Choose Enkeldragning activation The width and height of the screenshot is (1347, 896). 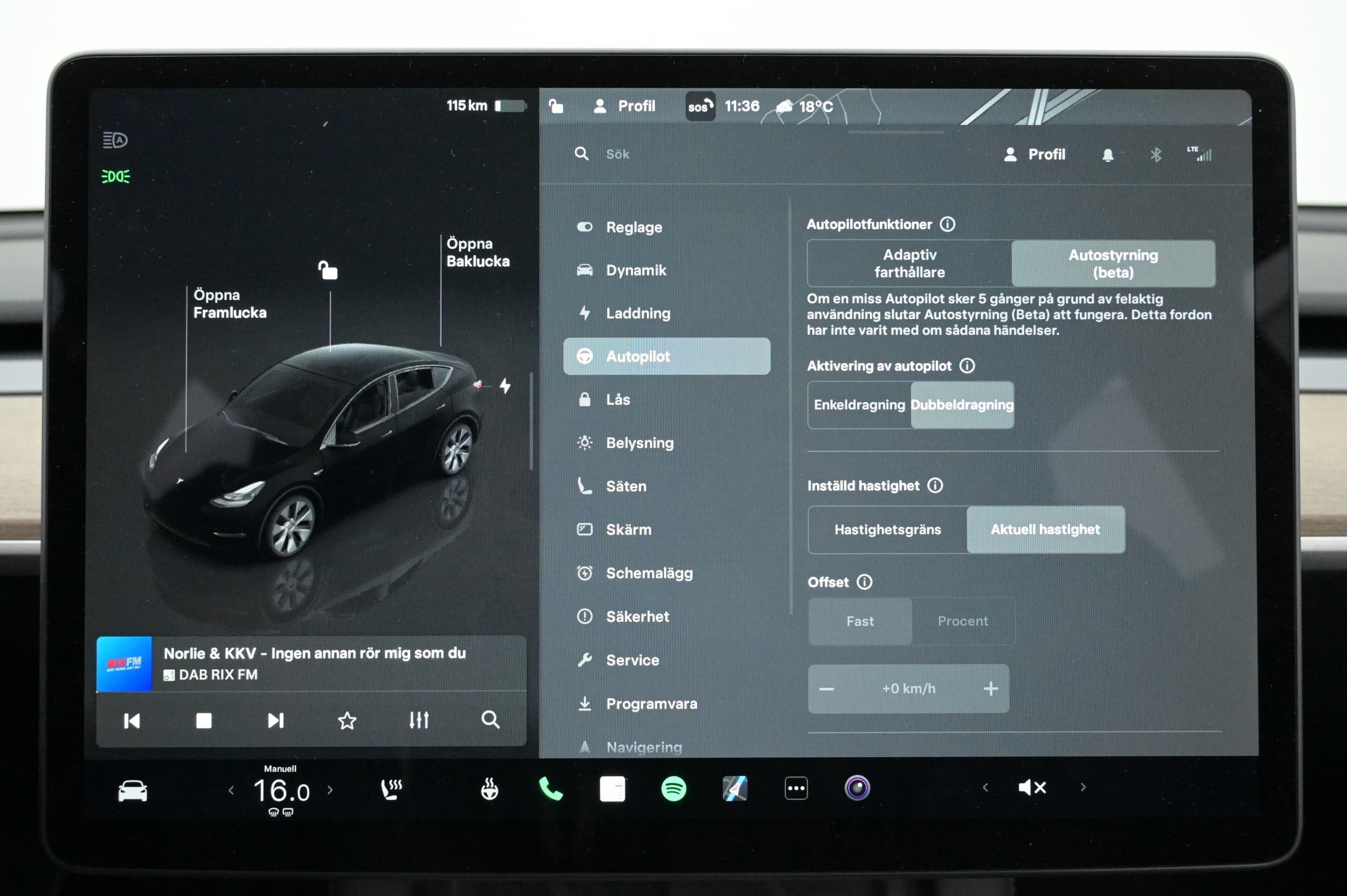click(x=859, y=405)
